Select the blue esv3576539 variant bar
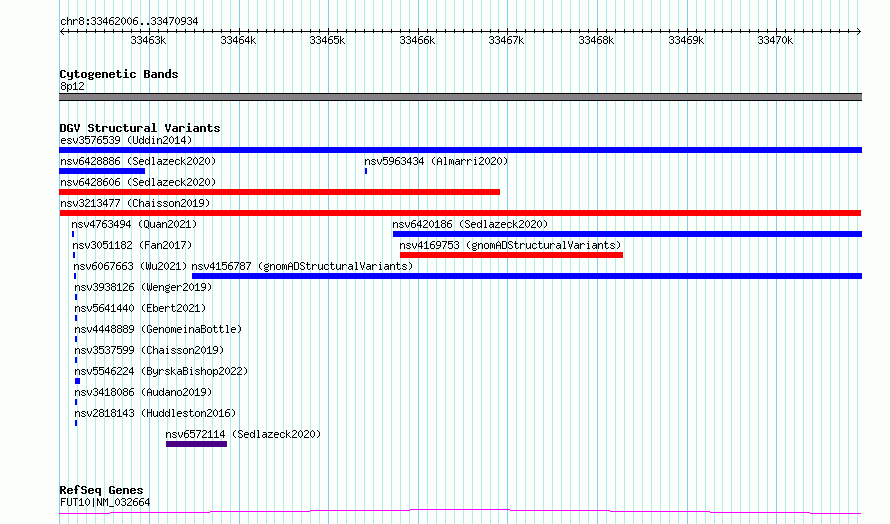This screenshot has width=890, height=524. 460,150
